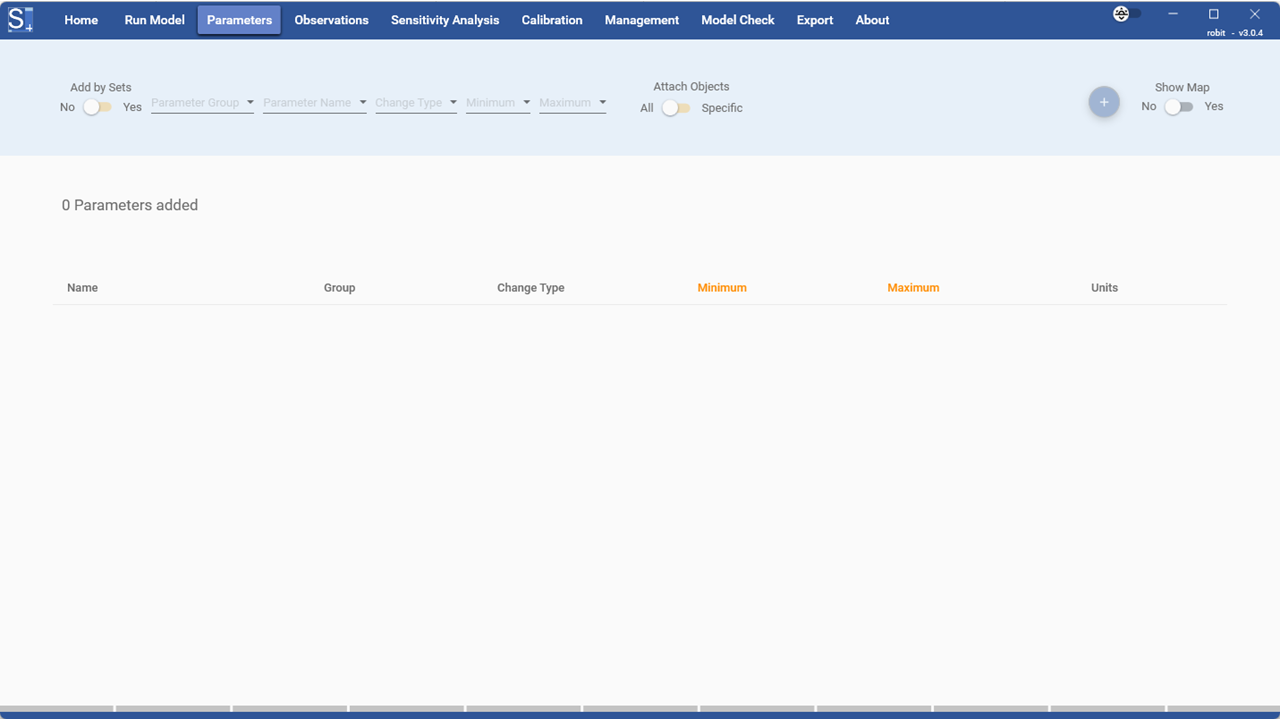Toggle the Add by Sets switch
Screen dimensions: 1280x720
[x=98, y=107]
